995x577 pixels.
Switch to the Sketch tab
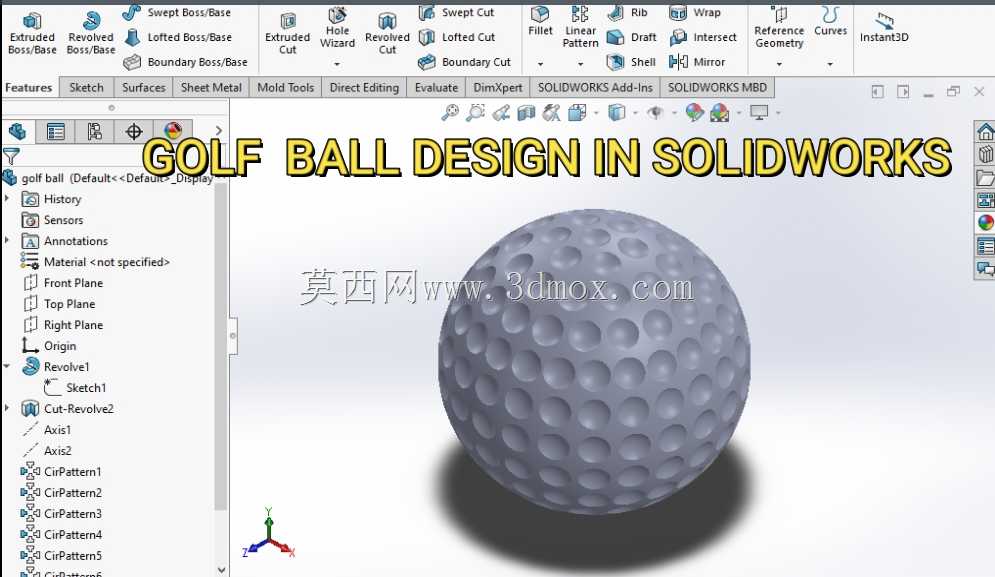(86, 88)
